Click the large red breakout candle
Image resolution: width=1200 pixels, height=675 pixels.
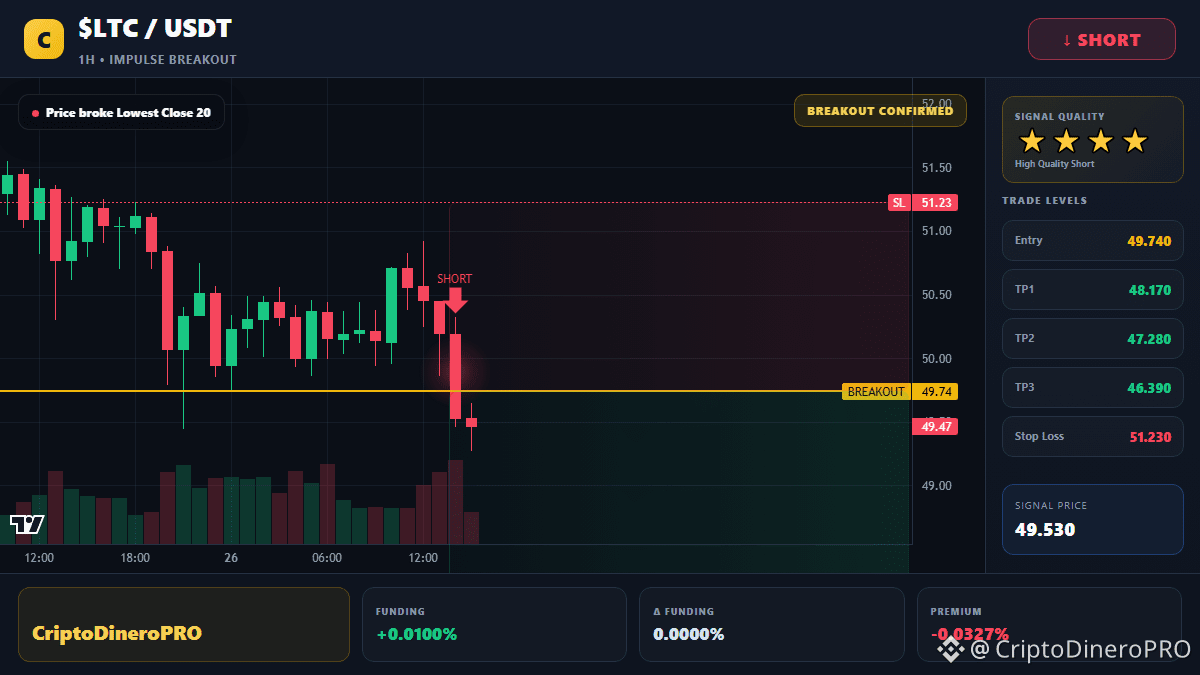pos(455,376)
